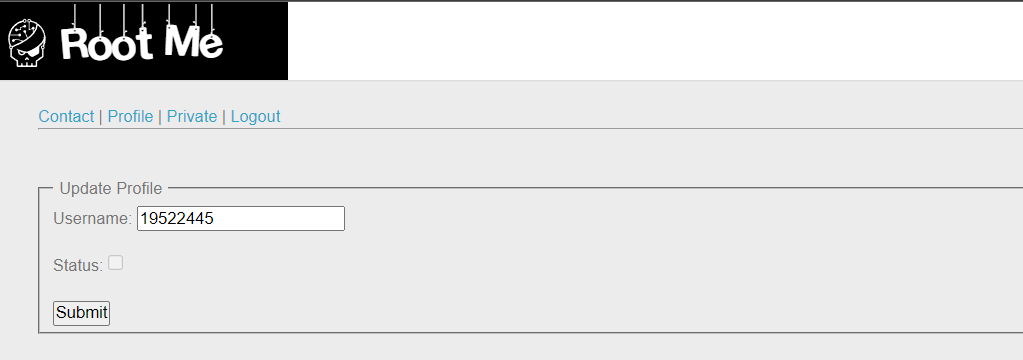Click the separator between Contact and Profile
The height and width of the screenshot is (360, 1023).
point(101,117)
